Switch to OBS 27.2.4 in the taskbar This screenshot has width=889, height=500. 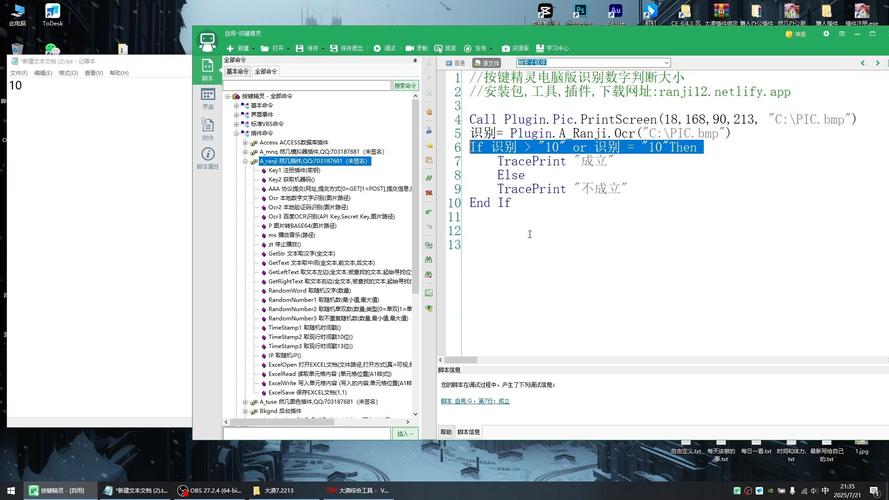click(x=210, y=490)
